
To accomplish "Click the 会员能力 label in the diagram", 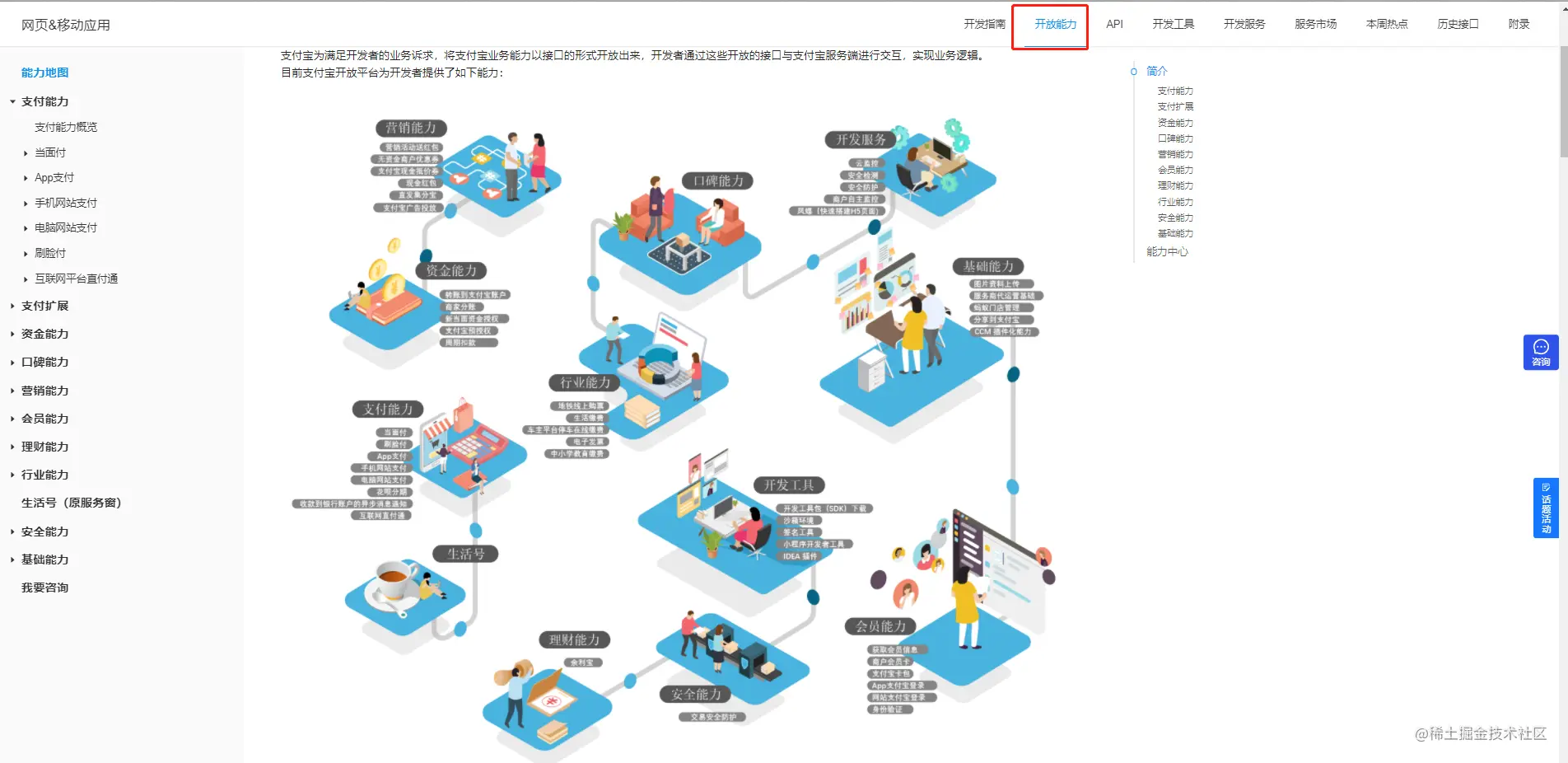I will (x=881, y=626).
